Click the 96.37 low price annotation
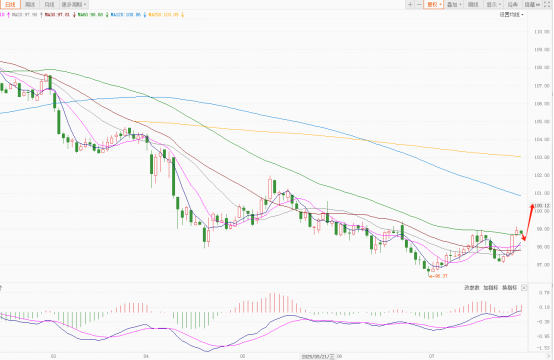Screen dimensions: 554x360 pyautogui.click(x=438, y=276)
